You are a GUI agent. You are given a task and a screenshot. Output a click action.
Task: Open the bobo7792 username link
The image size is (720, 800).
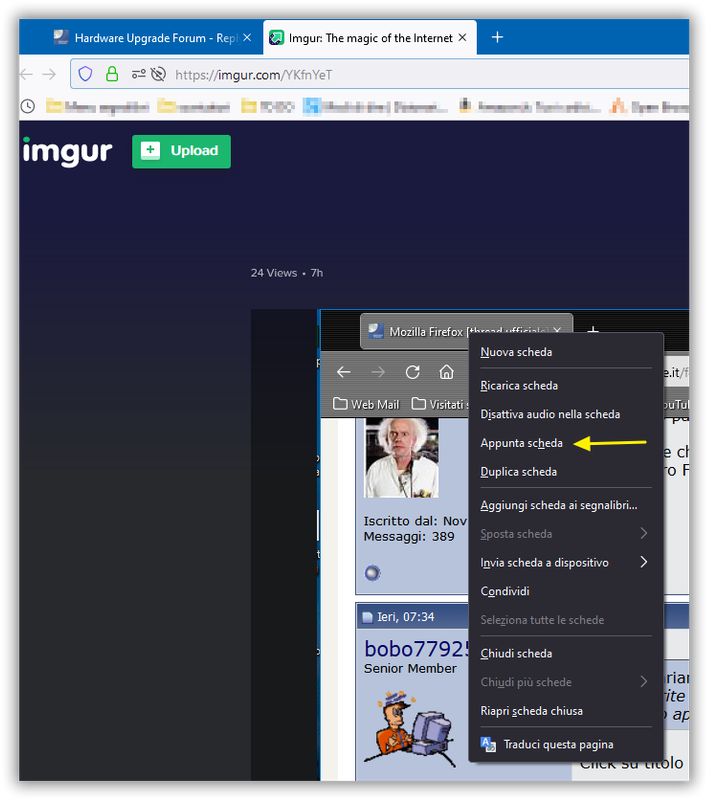(x=416, y=648)
